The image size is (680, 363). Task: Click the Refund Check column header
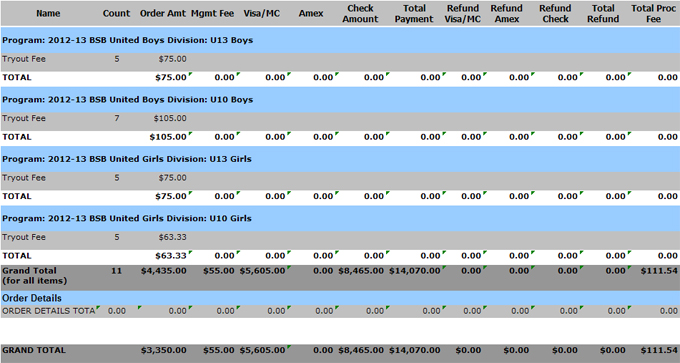point(555,14)
